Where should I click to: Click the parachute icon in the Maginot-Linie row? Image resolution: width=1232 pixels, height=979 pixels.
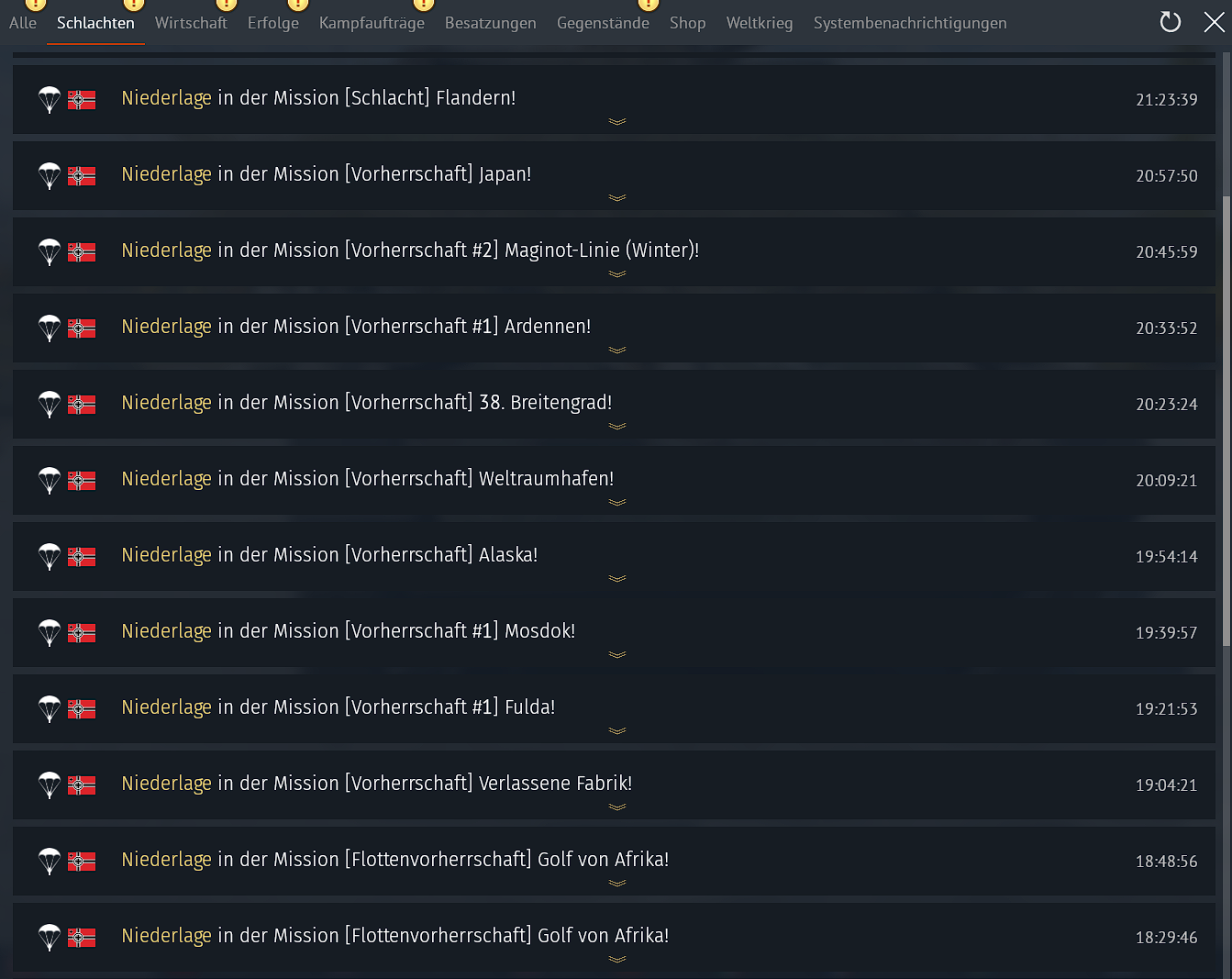[50, 251]
